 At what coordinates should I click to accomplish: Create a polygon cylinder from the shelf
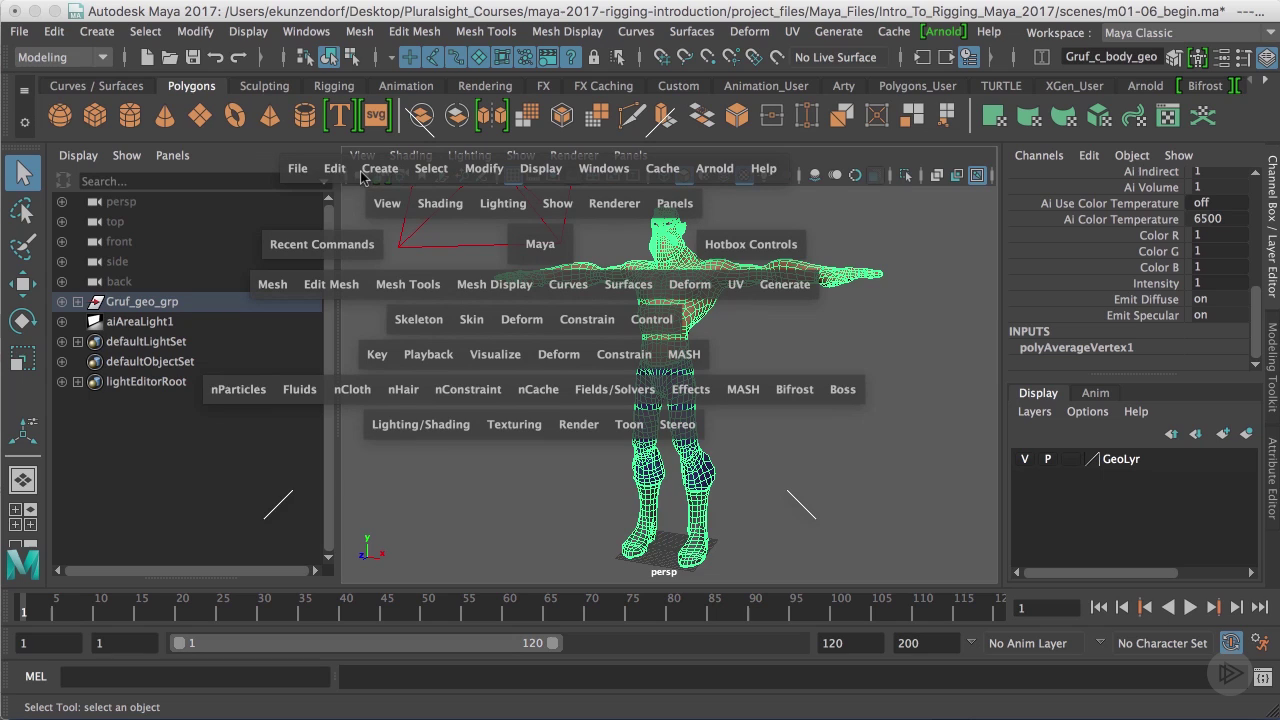coord(130,116)
